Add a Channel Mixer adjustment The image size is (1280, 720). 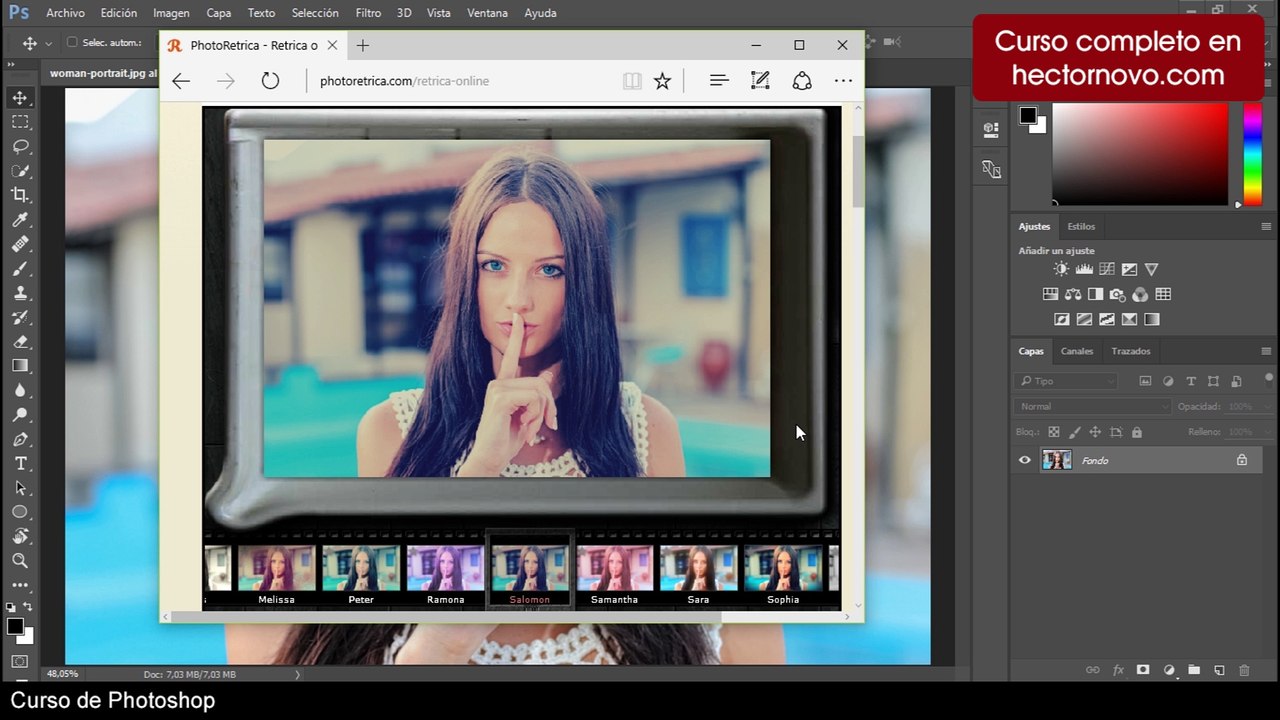[1140, 294]
